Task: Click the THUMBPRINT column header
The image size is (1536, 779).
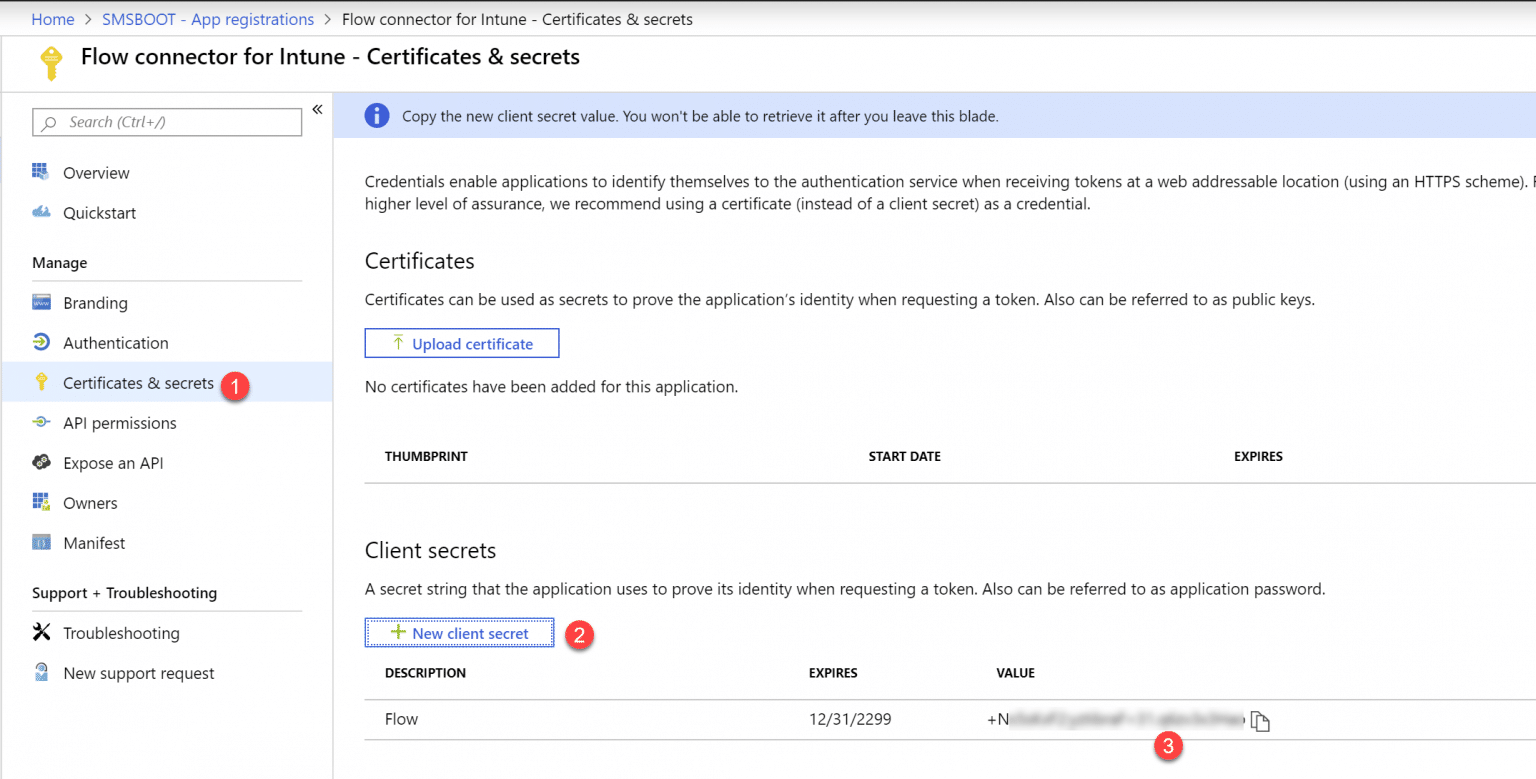Action: (426, 456)
